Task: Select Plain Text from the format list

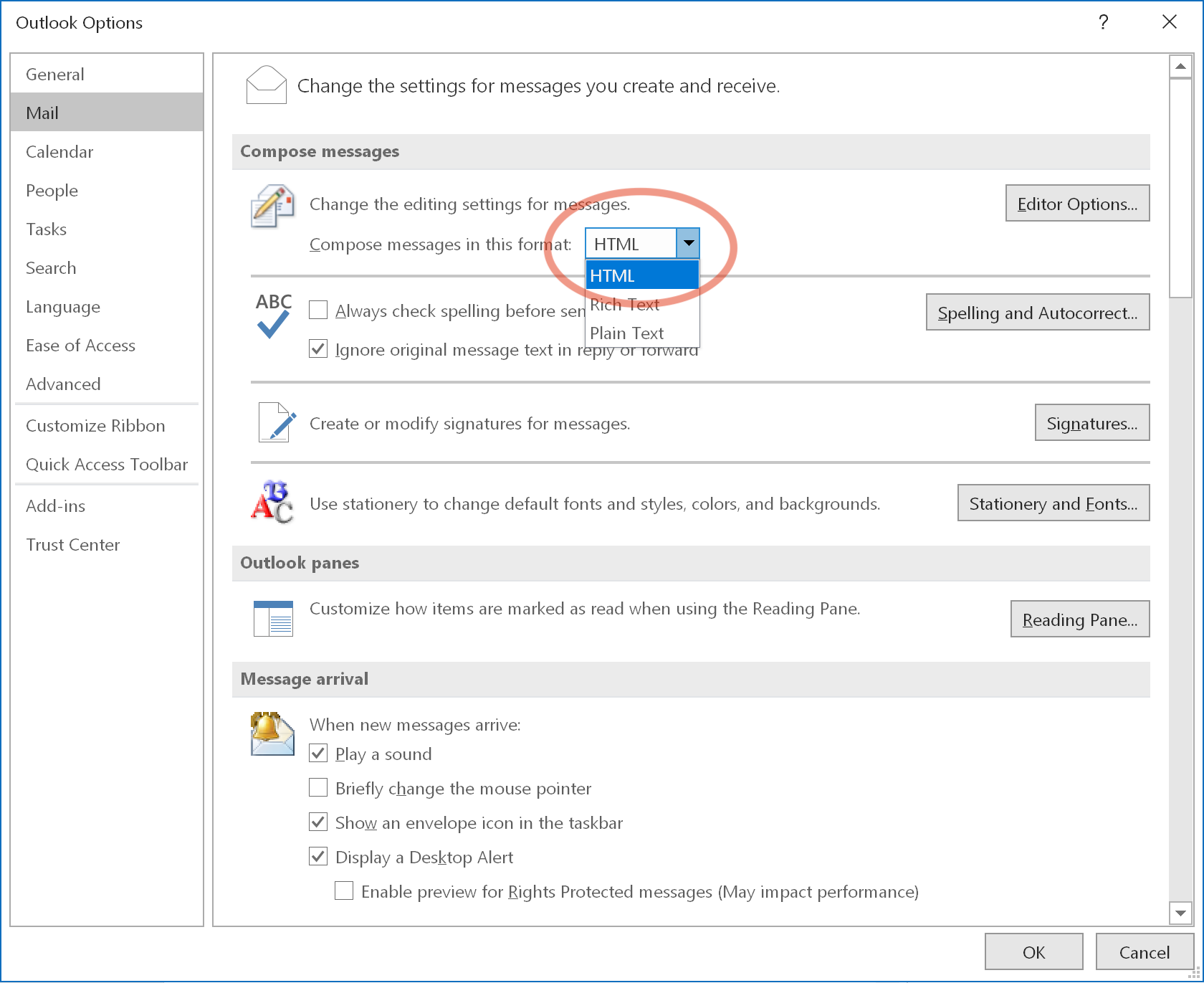Action: (x=626, y=333)
